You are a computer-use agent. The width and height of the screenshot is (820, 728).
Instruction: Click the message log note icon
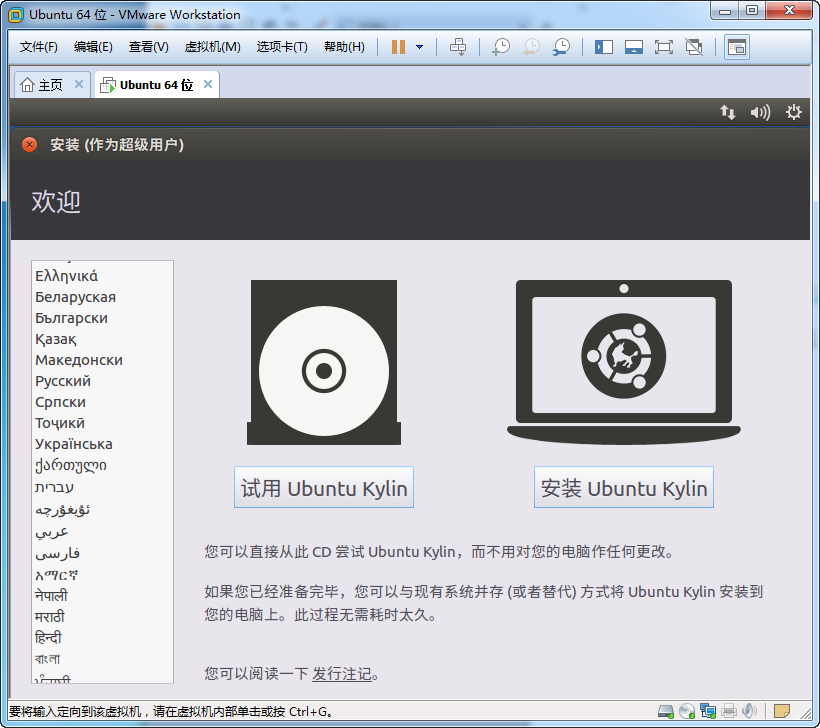point(782,711)
